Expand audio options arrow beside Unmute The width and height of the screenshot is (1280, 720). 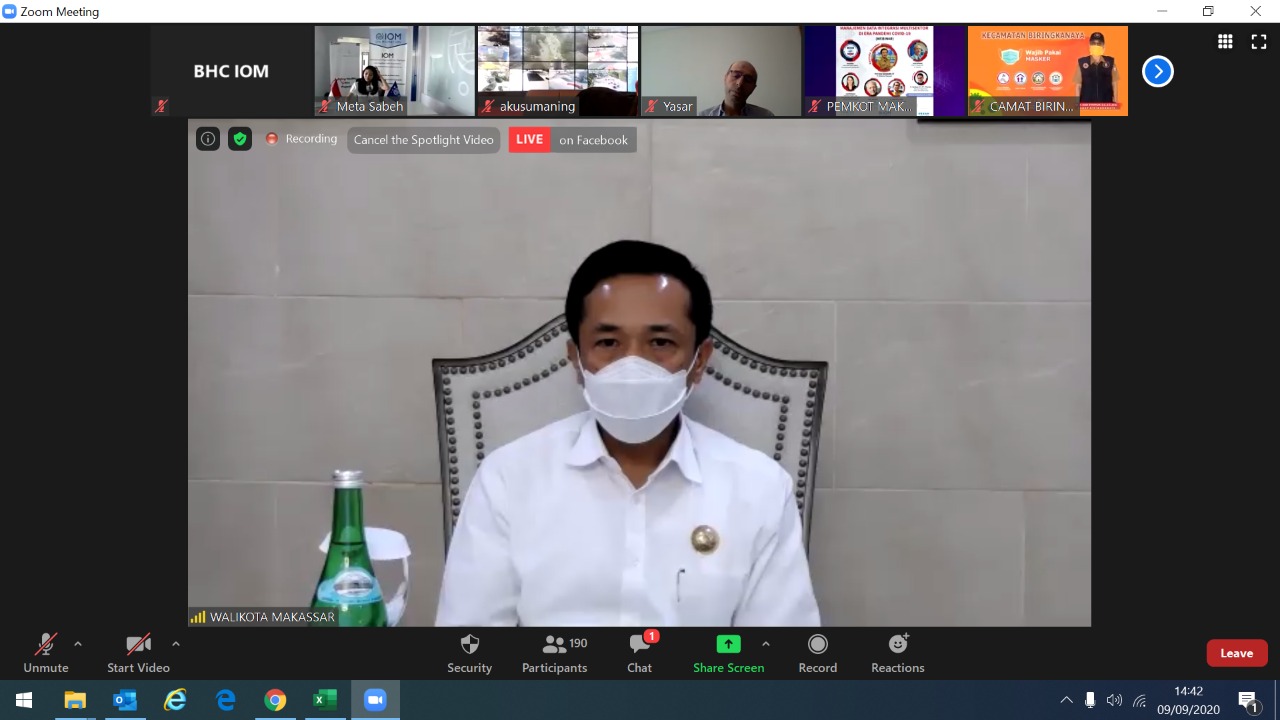pos(78,644)
